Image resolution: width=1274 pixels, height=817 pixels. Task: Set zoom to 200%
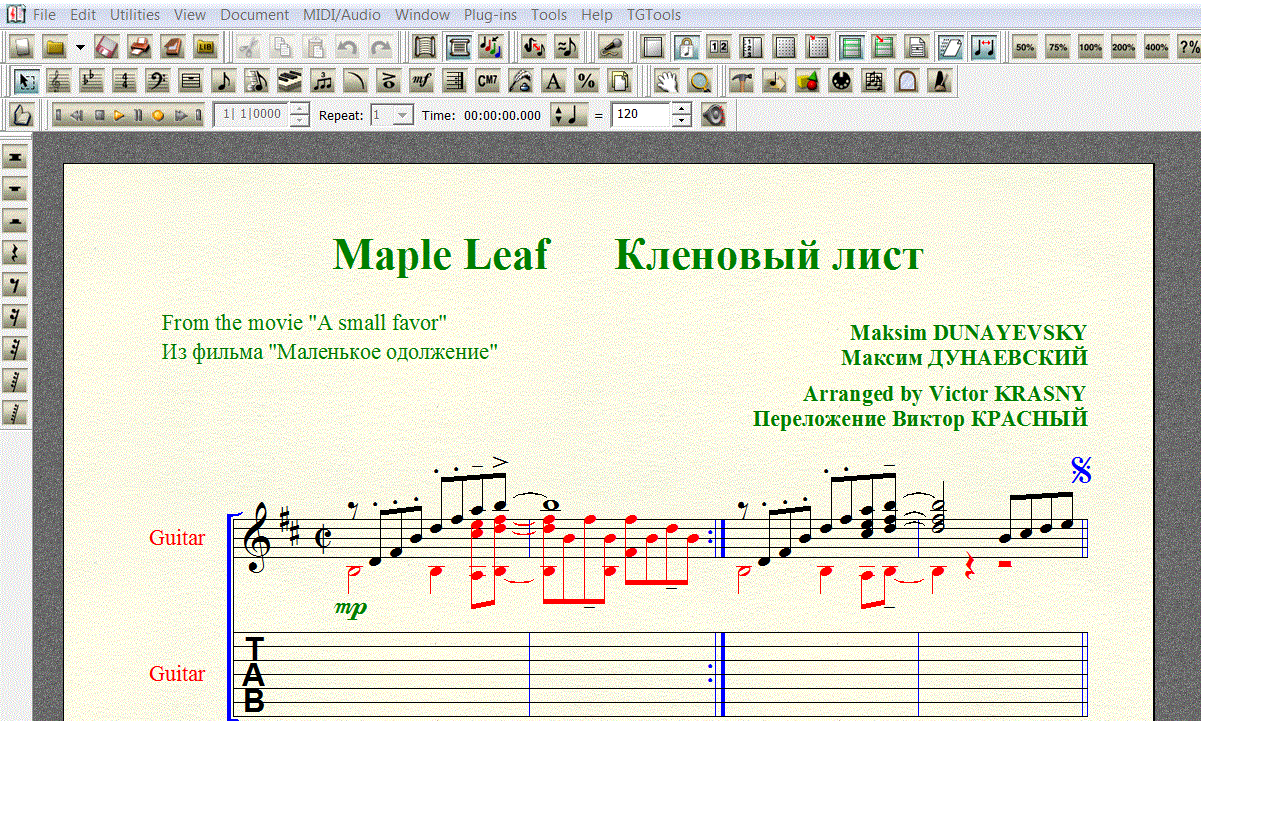pos(1123,47)
